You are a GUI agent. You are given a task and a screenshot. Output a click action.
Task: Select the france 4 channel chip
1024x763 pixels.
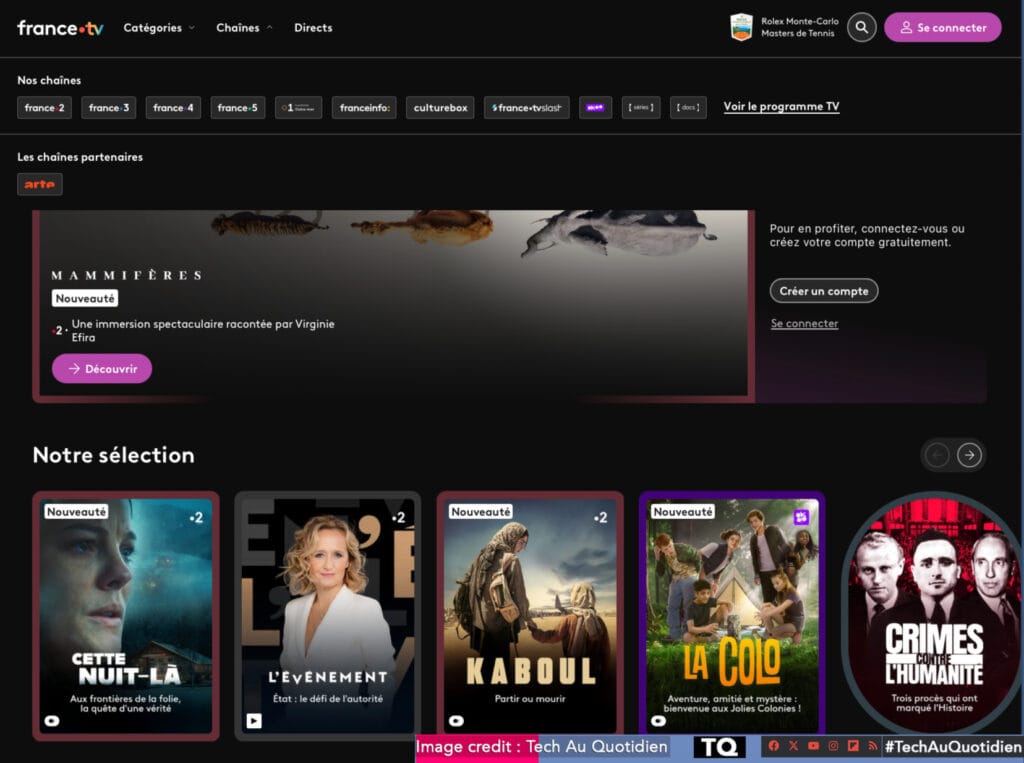pos(173,108)
